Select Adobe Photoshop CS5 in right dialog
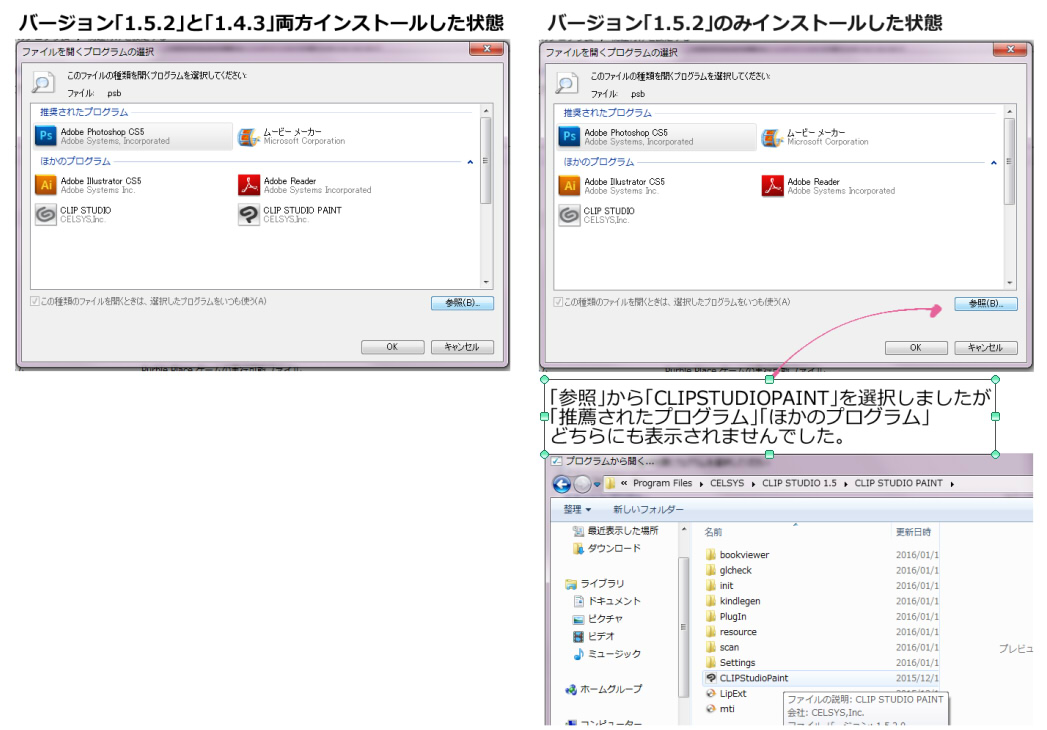This screenshot has width=1047, height=730. click(656, 137)
